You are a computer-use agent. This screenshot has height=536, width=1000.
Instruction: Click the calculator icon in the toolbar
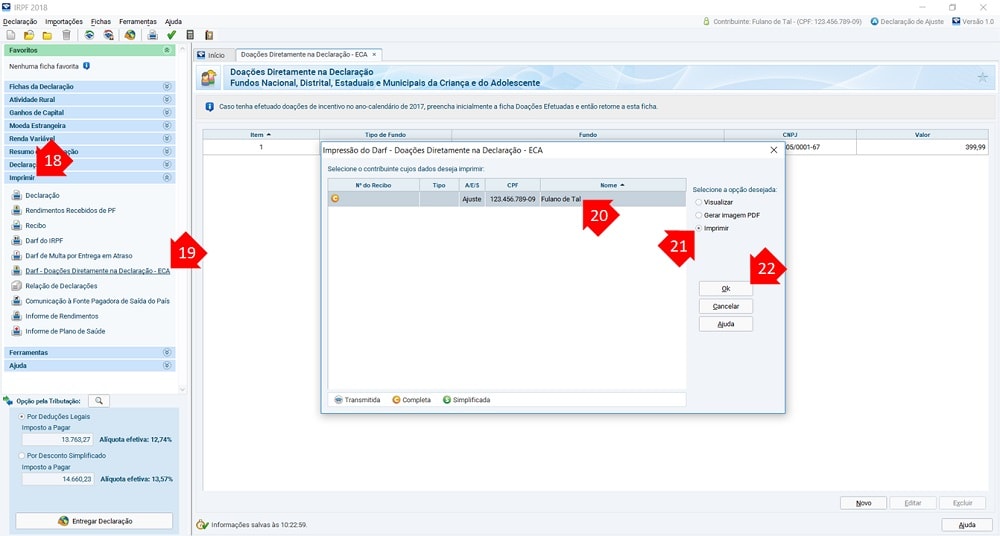point(190,35)
